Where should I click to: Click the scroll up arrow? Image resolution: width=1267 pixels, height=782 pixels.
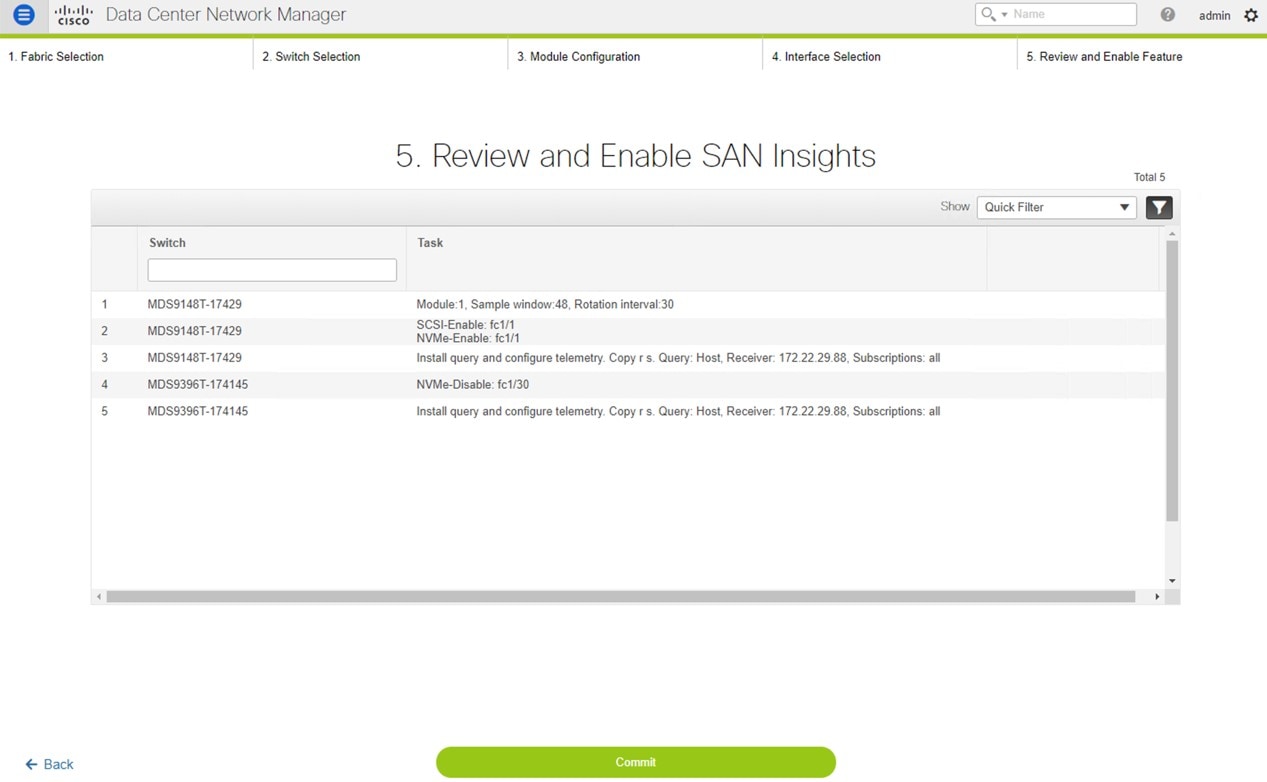pos(1172,234)
